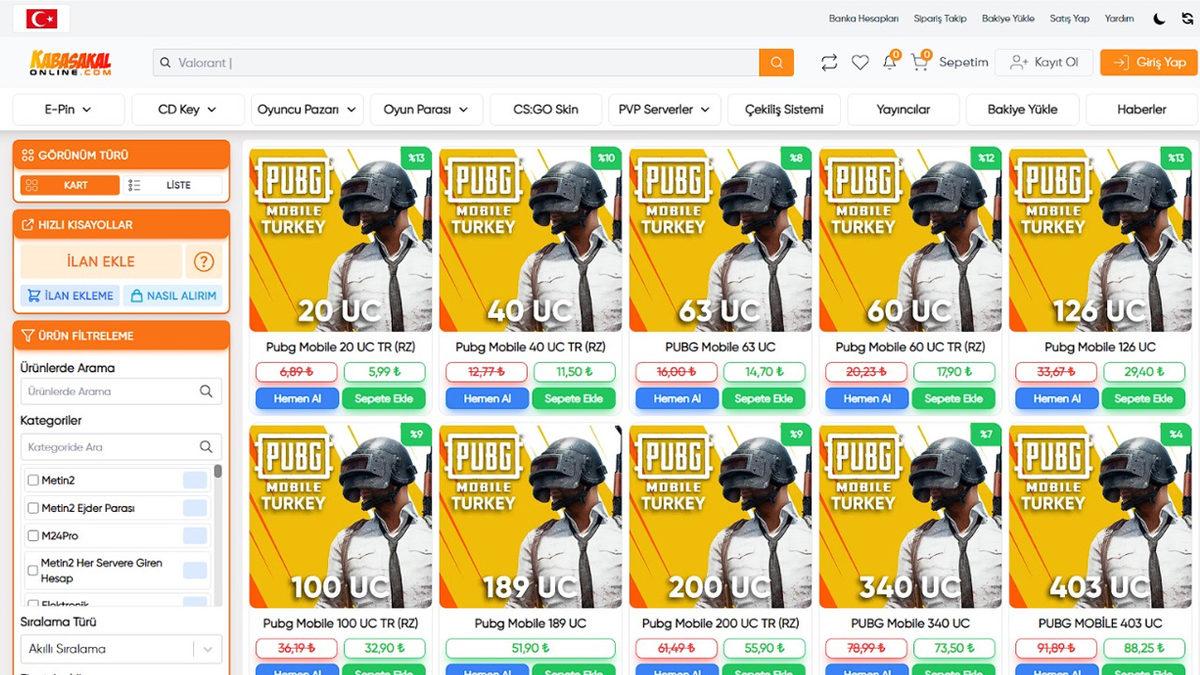
Task: Open the CS:GO Skin menu item
Action: (545, 109)
